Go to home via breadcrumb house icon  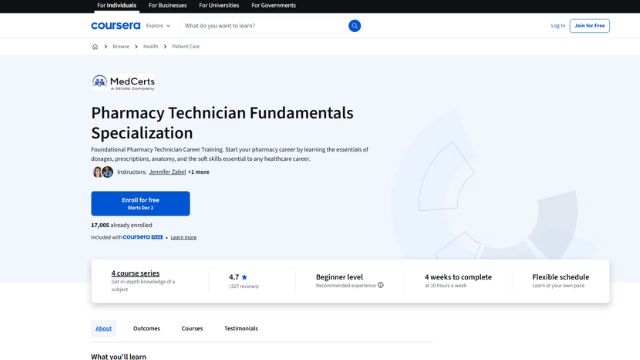click(95, 47)
